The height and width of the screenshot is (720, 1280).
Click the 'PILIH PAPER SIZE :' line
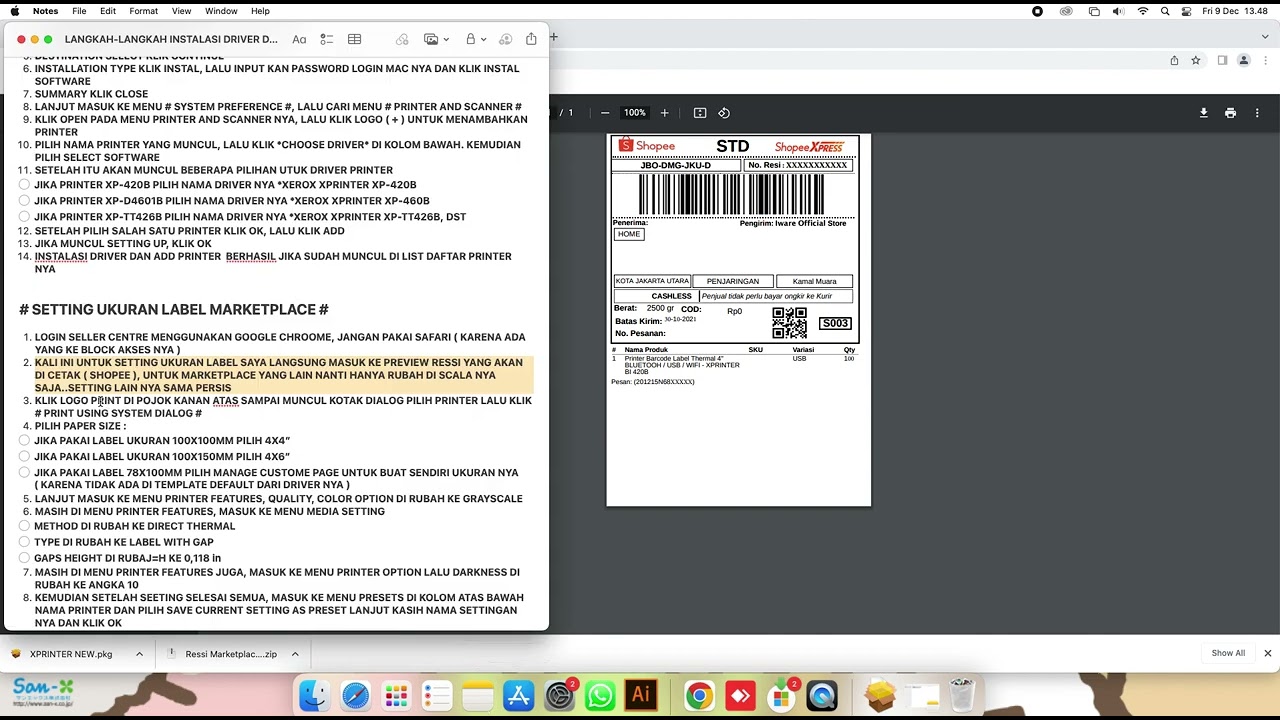click(80, 426)
